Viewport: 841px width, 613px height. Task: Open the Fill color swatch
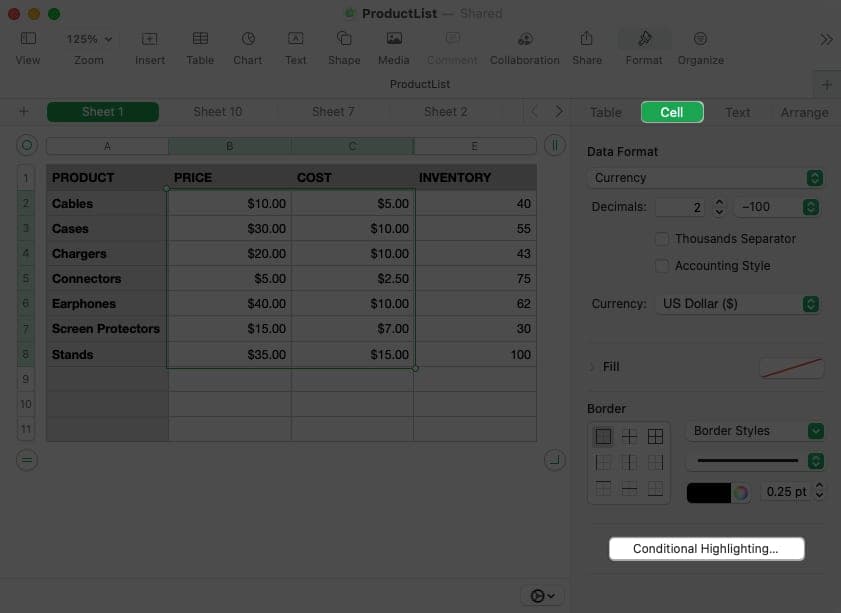[791, 368]
